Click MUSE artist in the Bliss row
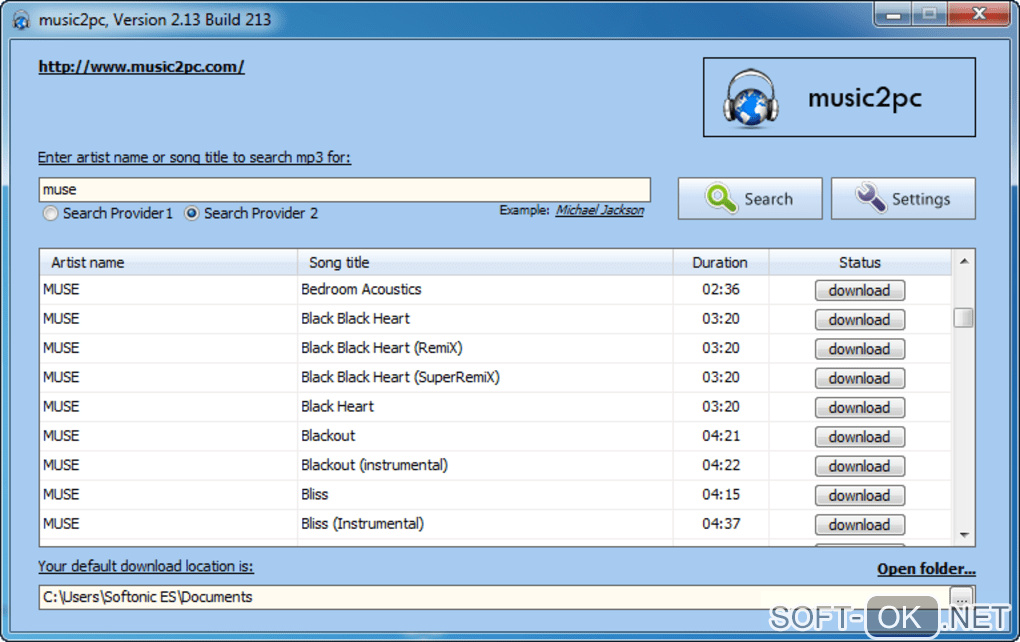Screen dimensions: 1020x642 coord(61,494)
